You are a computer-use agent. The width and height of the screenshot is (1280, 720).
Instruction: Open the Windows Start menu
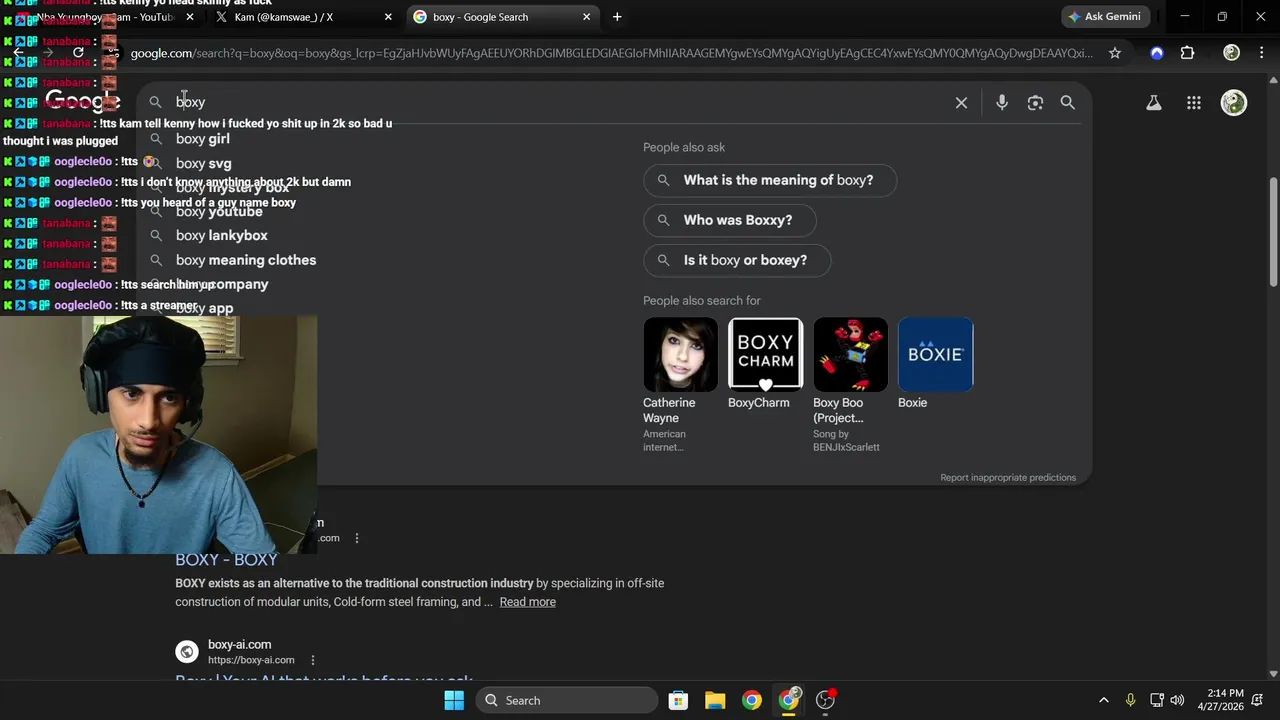pyautogui.click(x=454, y=700)
